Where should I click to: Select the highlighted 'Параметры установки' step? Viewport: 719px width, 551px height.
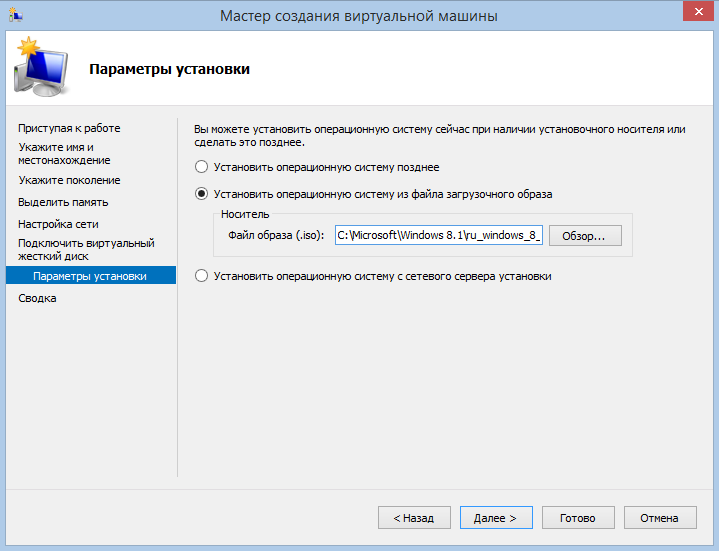coord(90,276)
